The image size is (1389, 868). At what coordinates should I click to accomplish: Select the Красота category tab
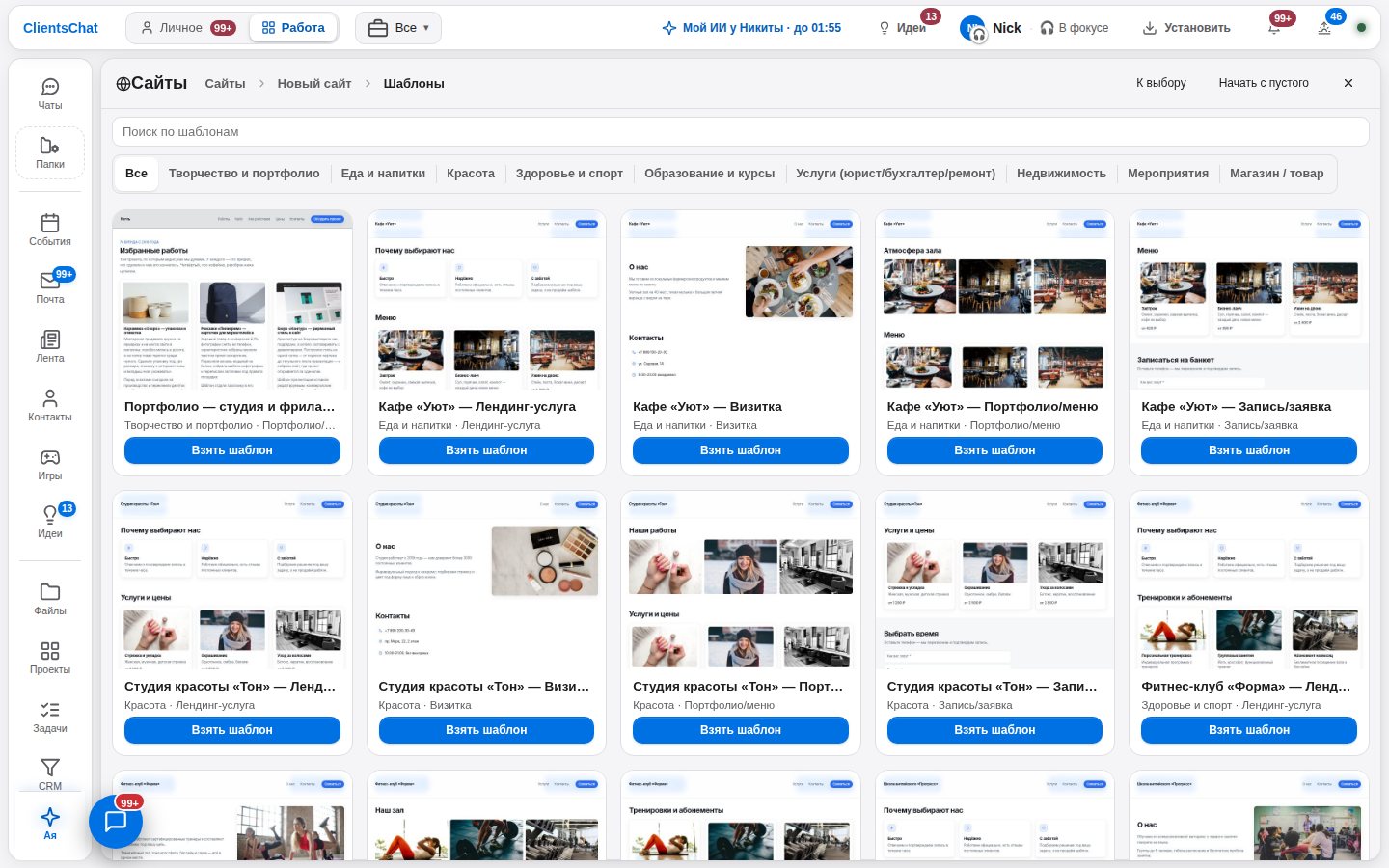tap(471, 174)
